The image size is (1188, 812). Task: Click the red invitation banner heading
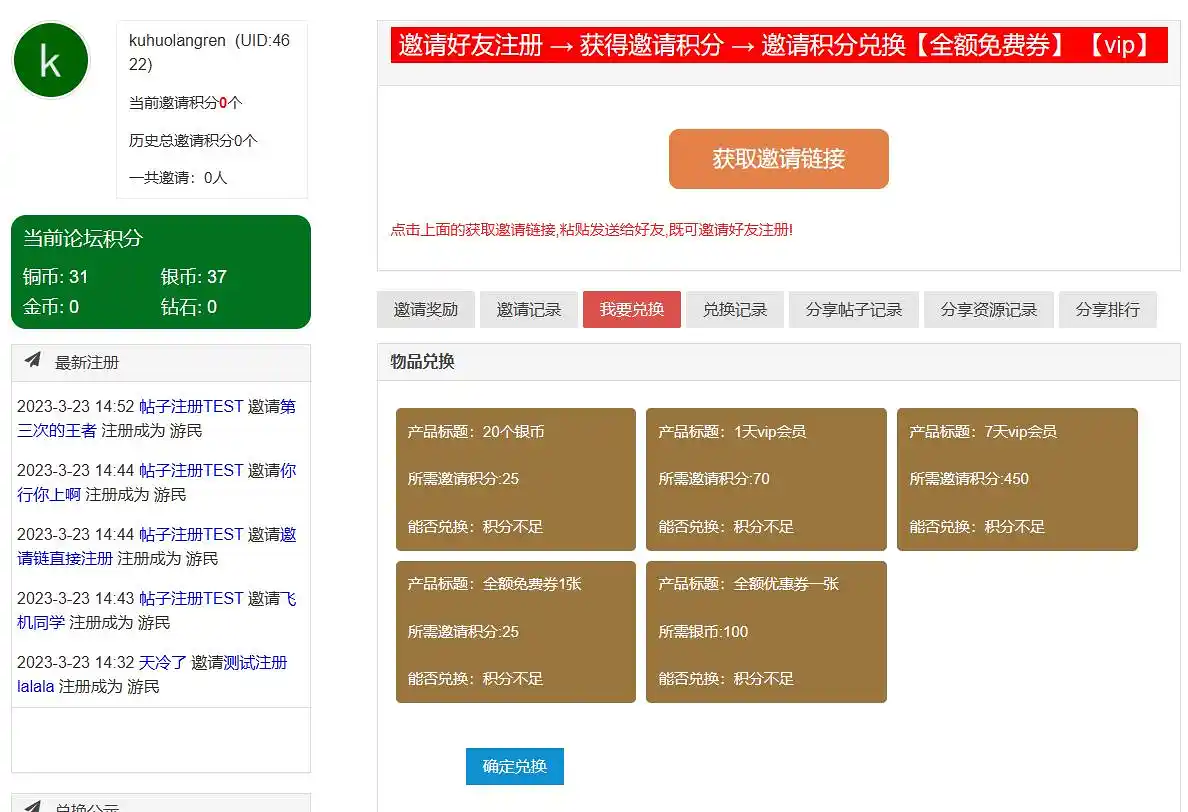tap(778, 45)
